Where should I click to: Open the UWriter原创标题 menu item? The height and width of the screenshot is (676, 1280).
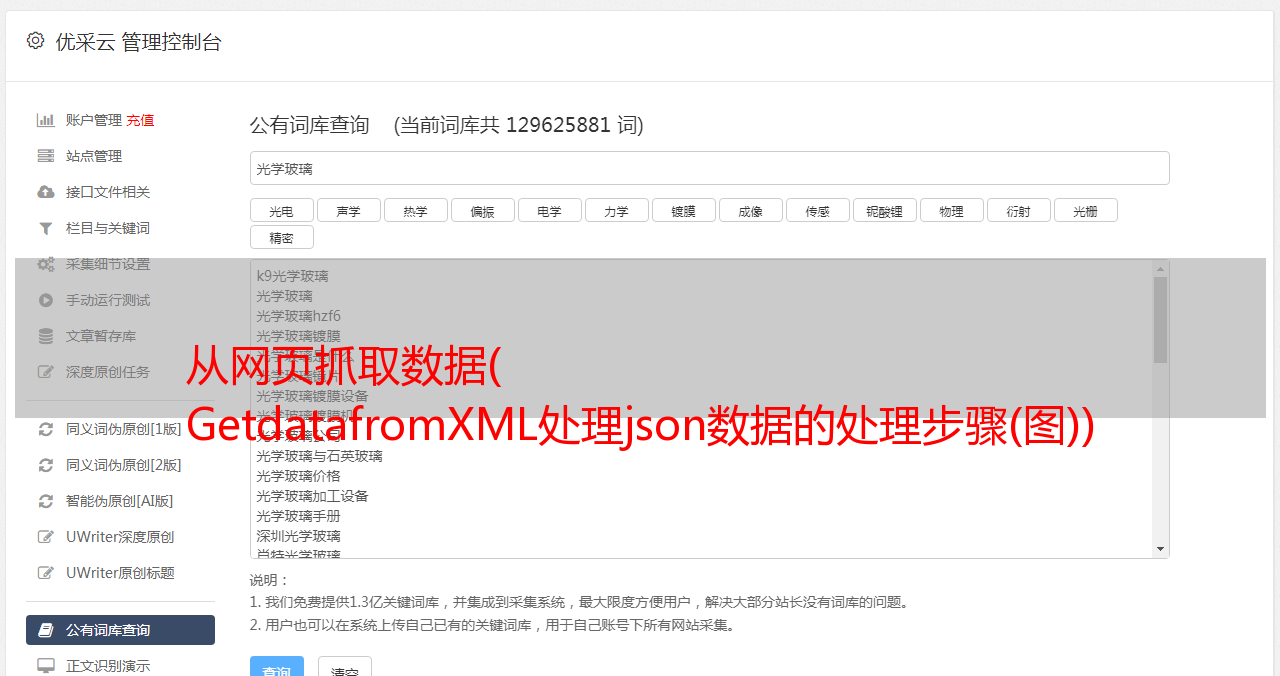pos(120,573)
